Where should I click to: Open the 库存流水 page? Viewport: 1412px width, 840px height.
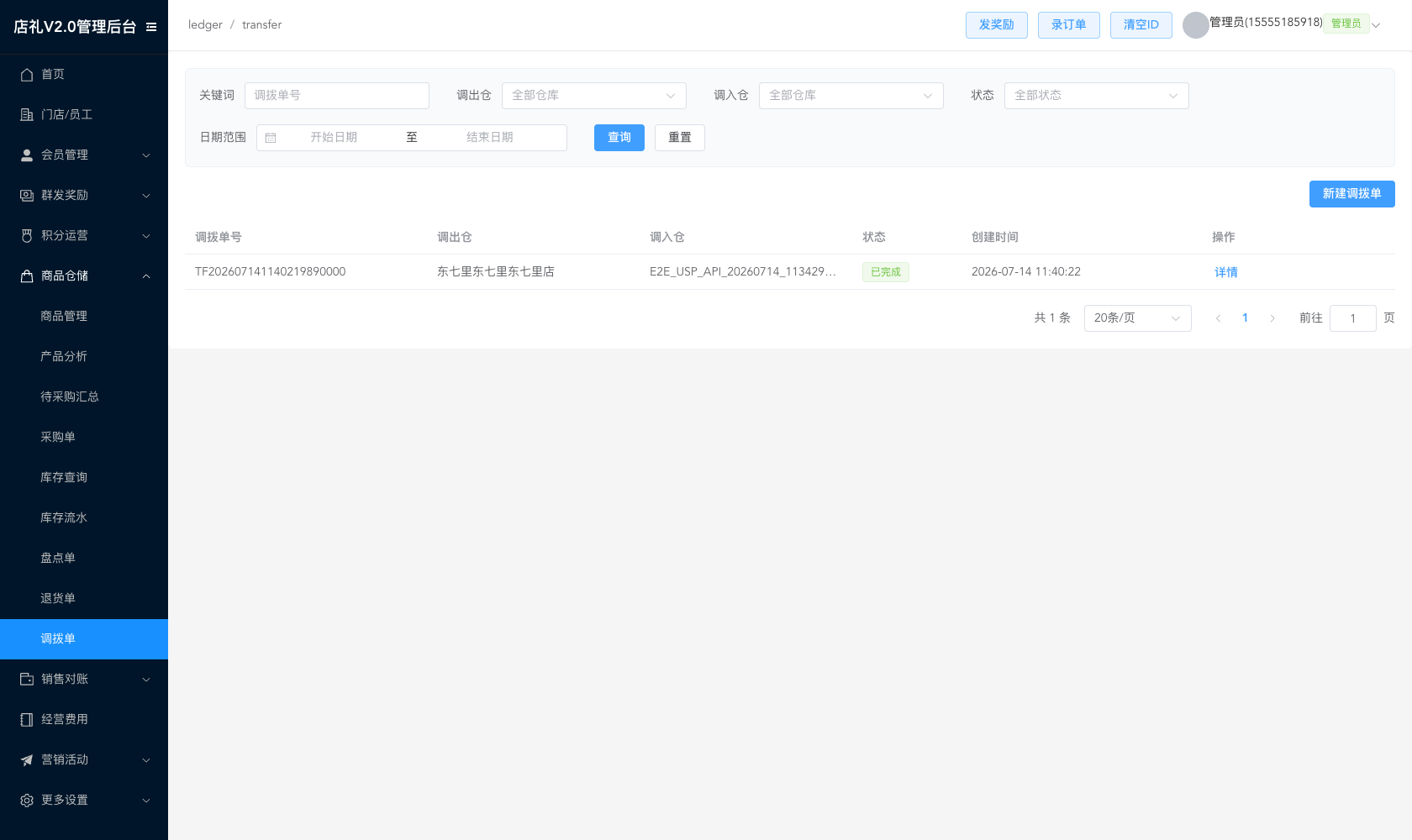(84, 517)
